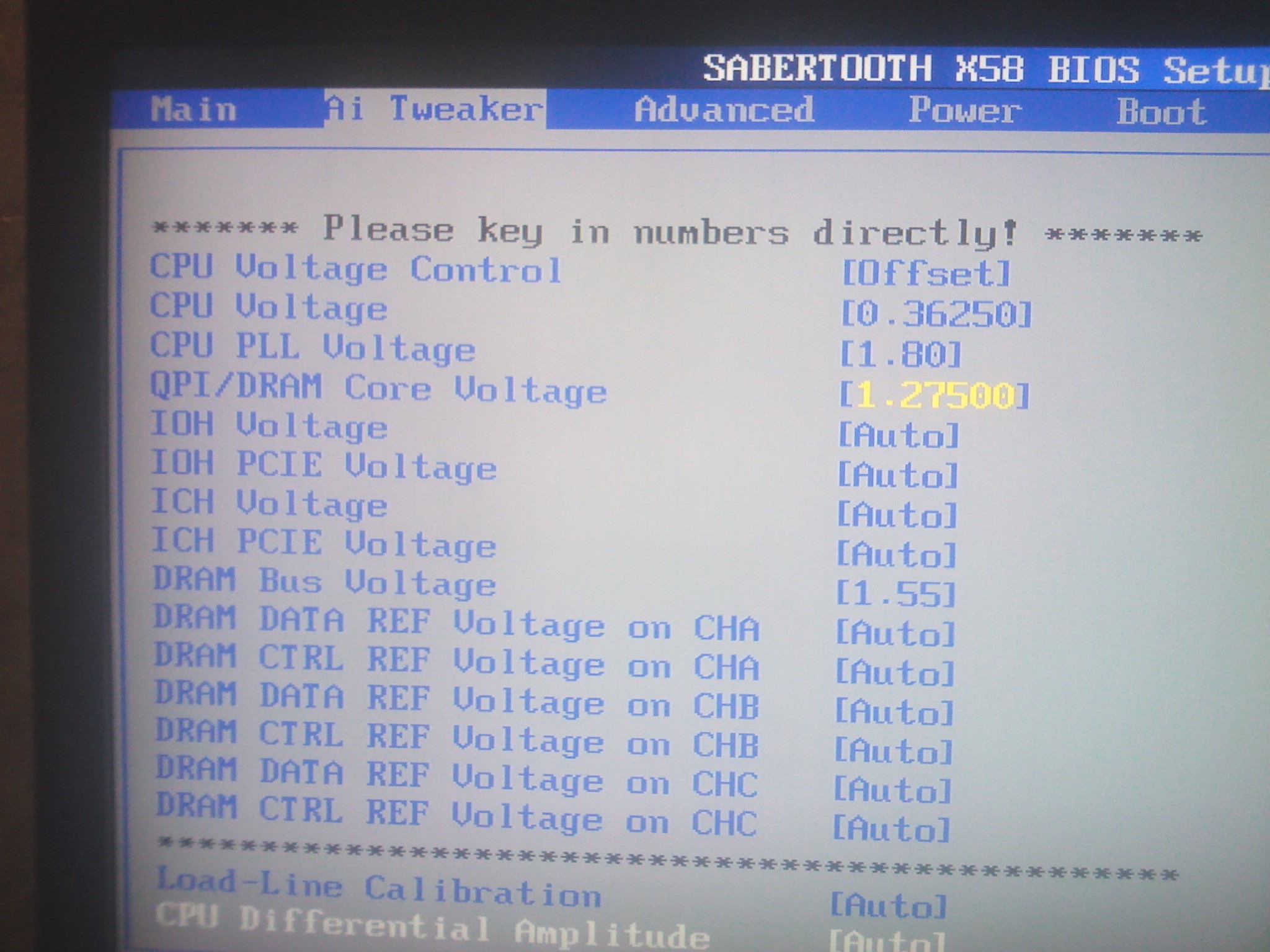Select CPU Differential Amplitude label
The image size is (1270, 952).
coord(432,927)
